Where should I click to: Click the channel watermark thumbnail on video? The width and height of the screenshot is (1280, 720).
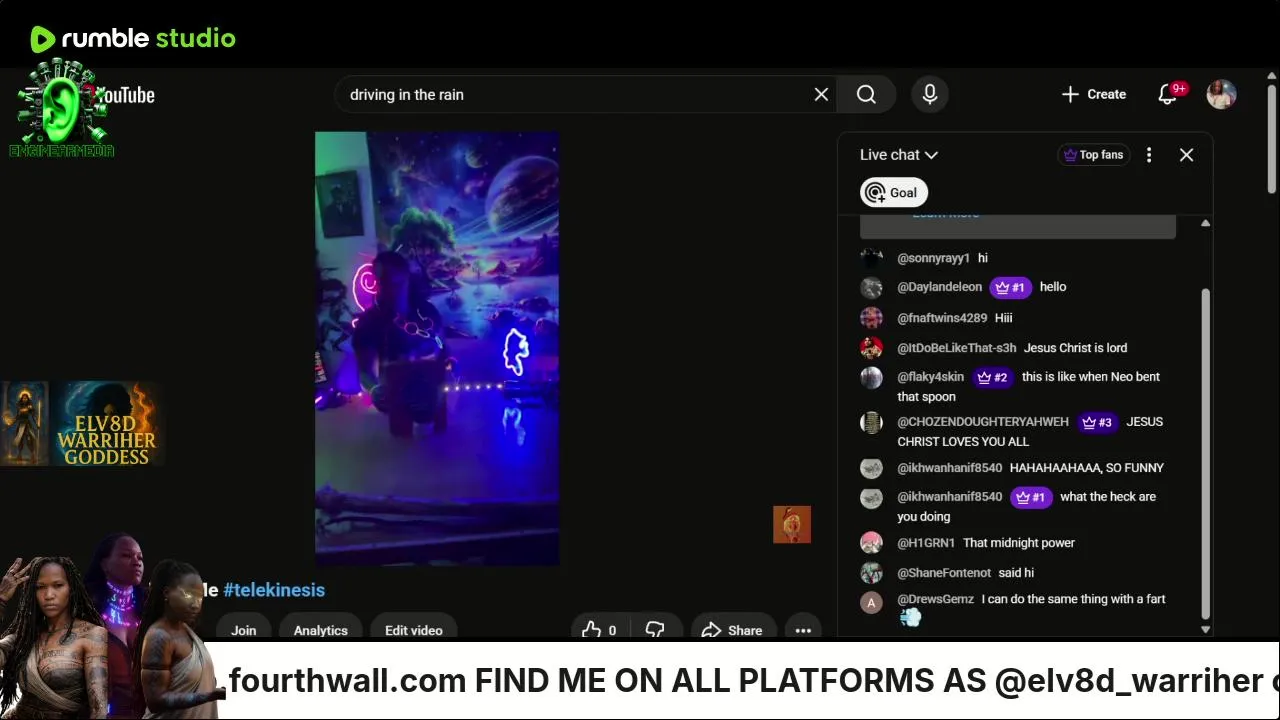tap(792, 525)
